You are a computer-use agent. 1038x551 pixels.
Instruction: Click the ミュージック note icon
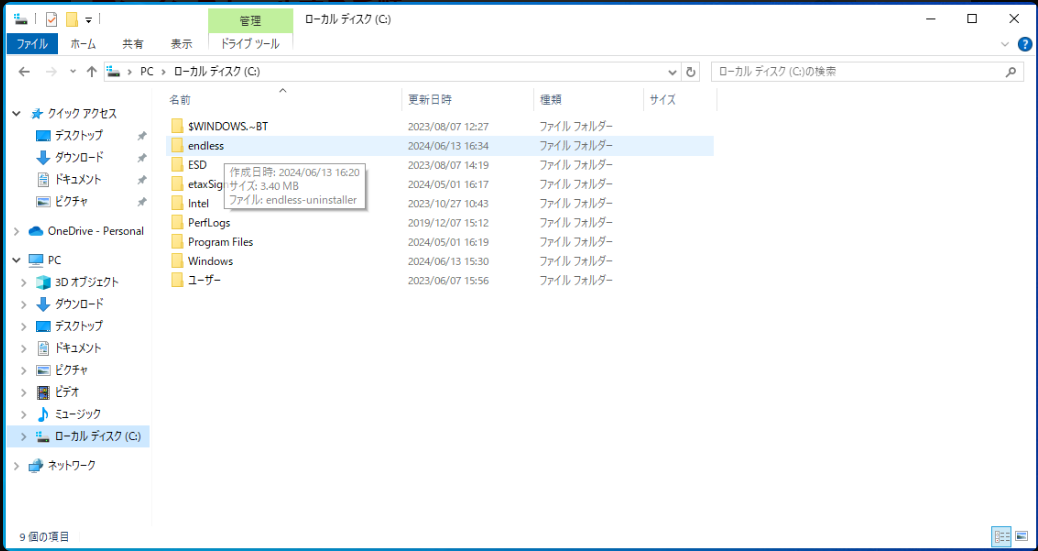pos(43,414)
